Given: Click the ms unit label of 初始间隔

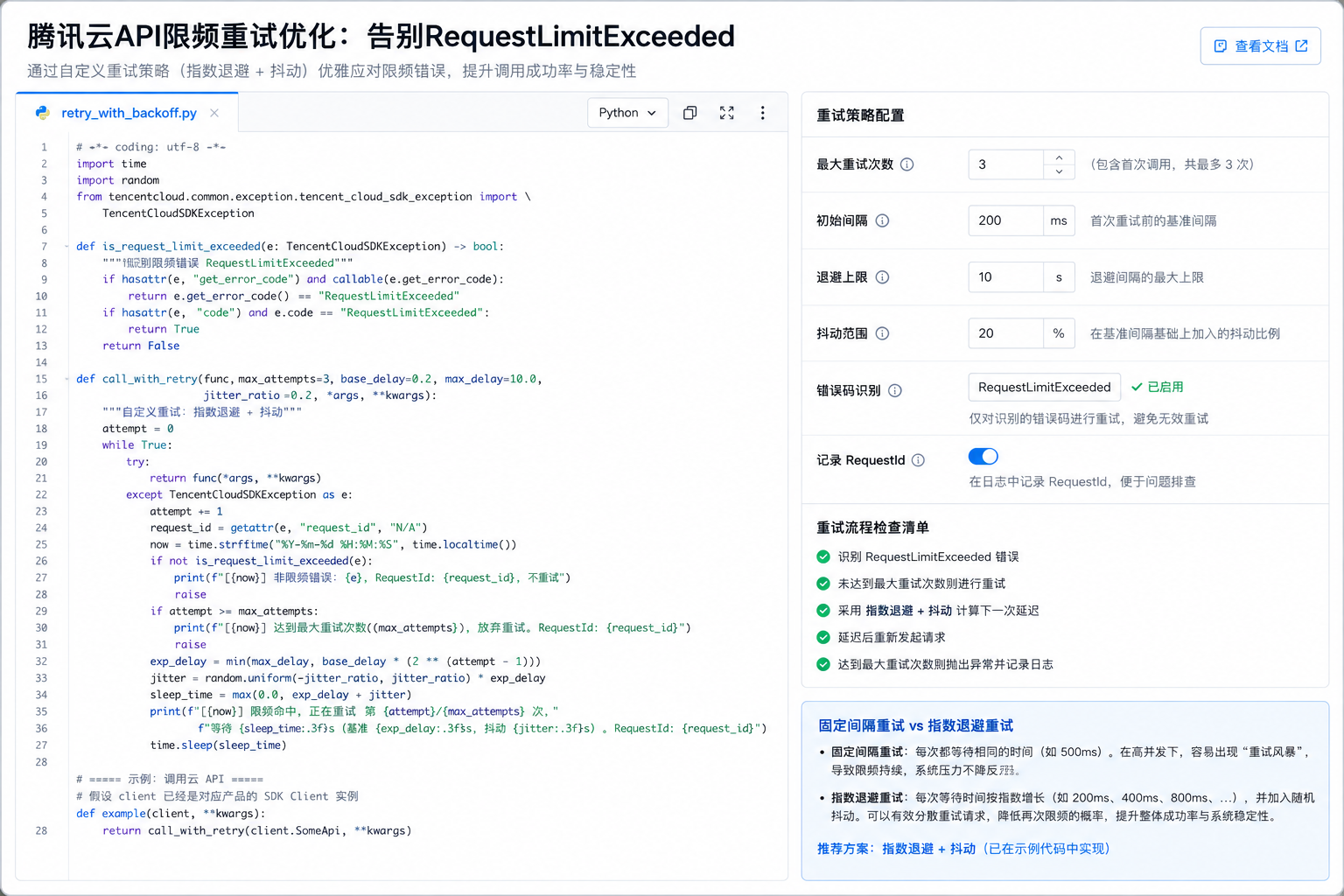Looking at the screenshot, I should click(1059, 220).
